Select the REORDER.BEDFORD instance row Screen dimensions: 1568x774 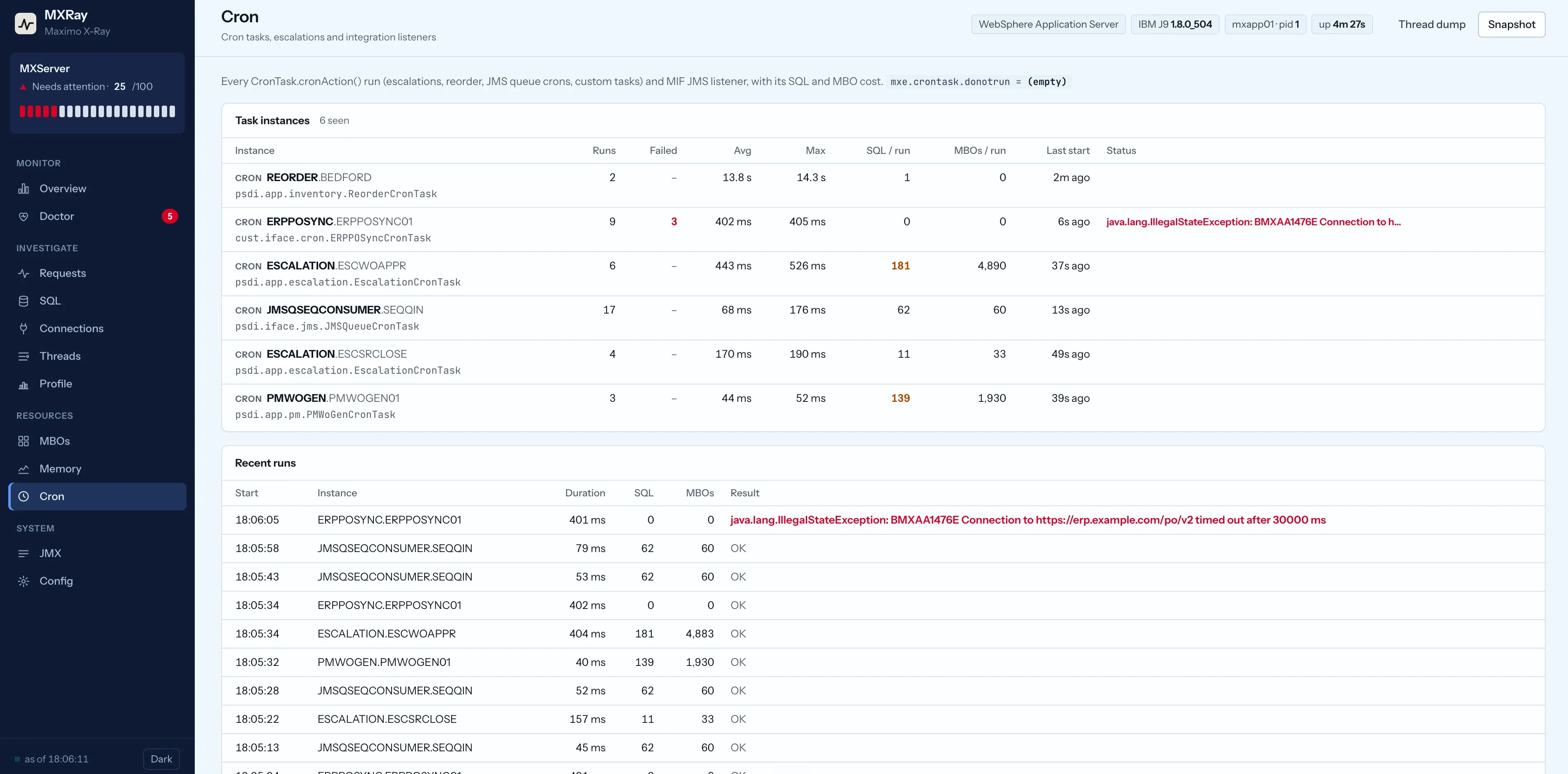[883, 186]
